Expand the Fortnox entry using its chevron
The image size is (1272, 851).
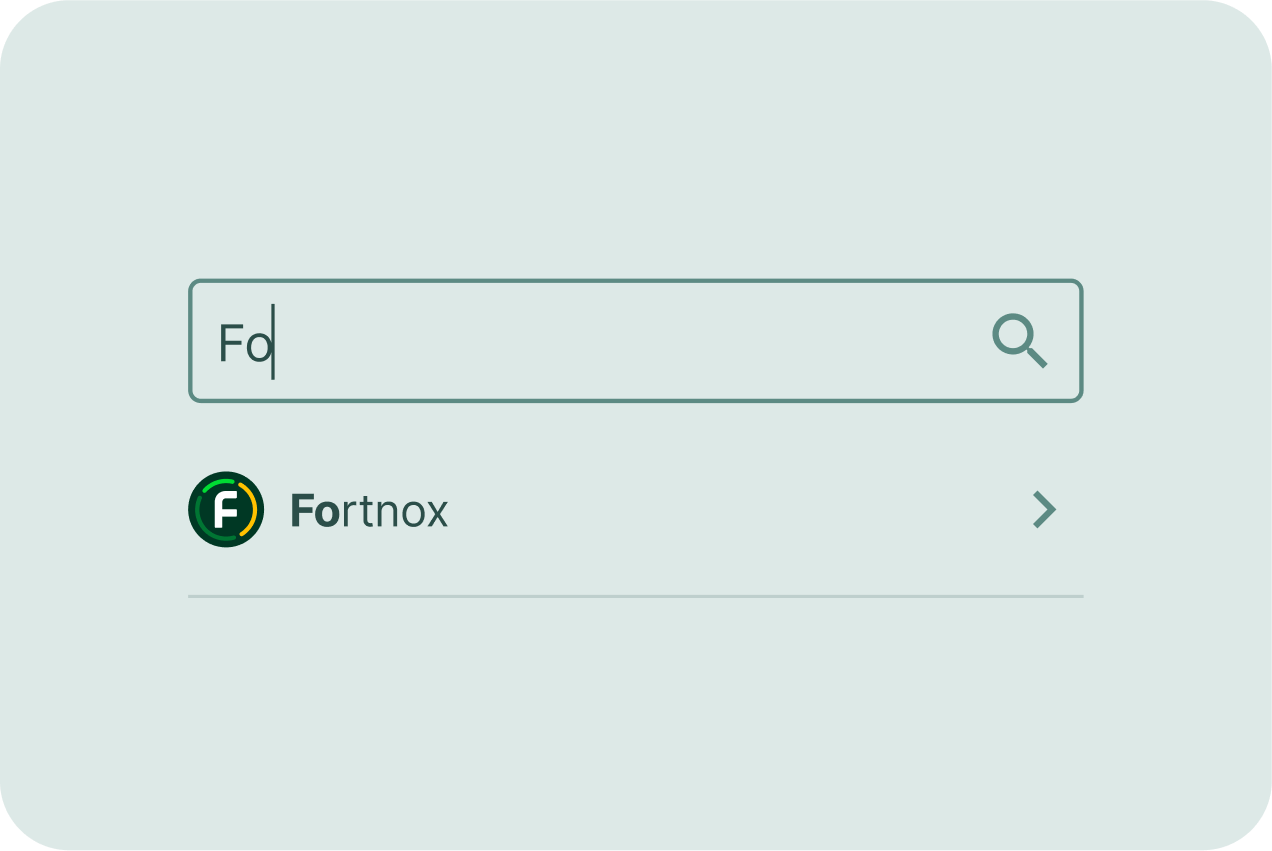click(1044, 510)
